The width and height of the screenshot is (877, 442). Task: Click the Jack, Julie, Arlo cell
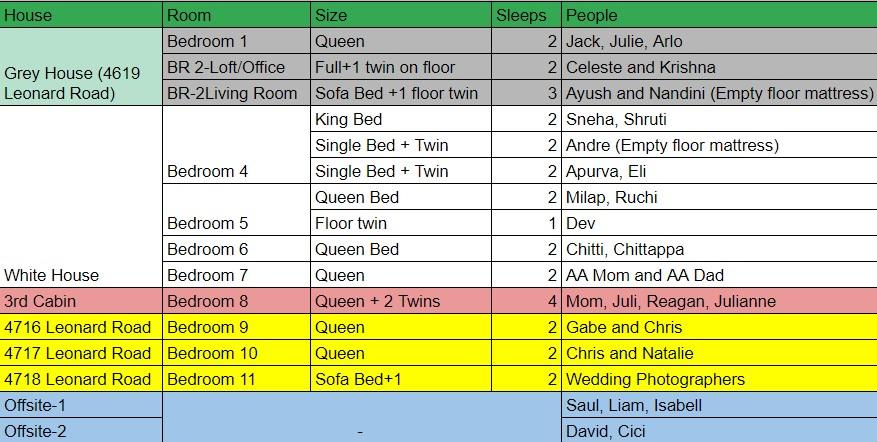point(719,41)
